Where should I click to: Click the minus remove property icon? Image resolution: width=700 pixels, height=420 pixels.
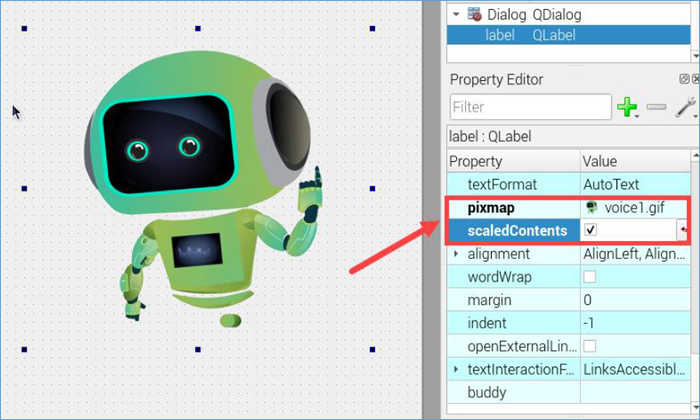click(656, 107)
